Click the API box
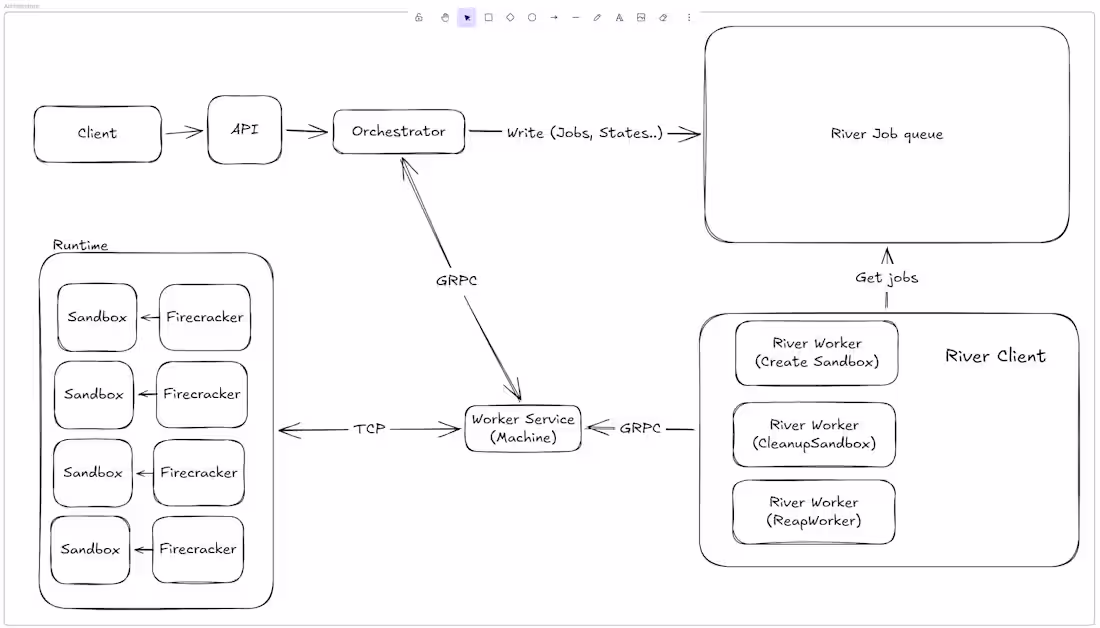 point(245,130)
